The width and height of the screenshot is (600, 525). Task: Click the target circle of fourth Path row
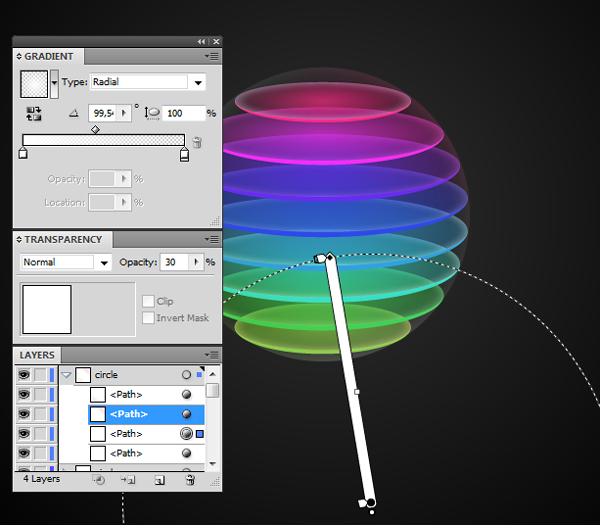click(186, 453)
